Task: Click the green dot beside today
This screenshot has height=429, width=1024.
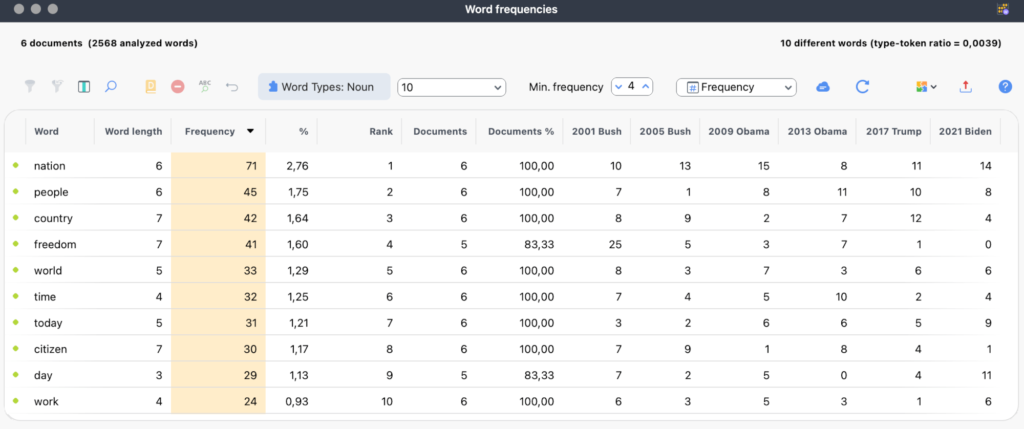Action: pyautogui.click(x=16, y=323)
